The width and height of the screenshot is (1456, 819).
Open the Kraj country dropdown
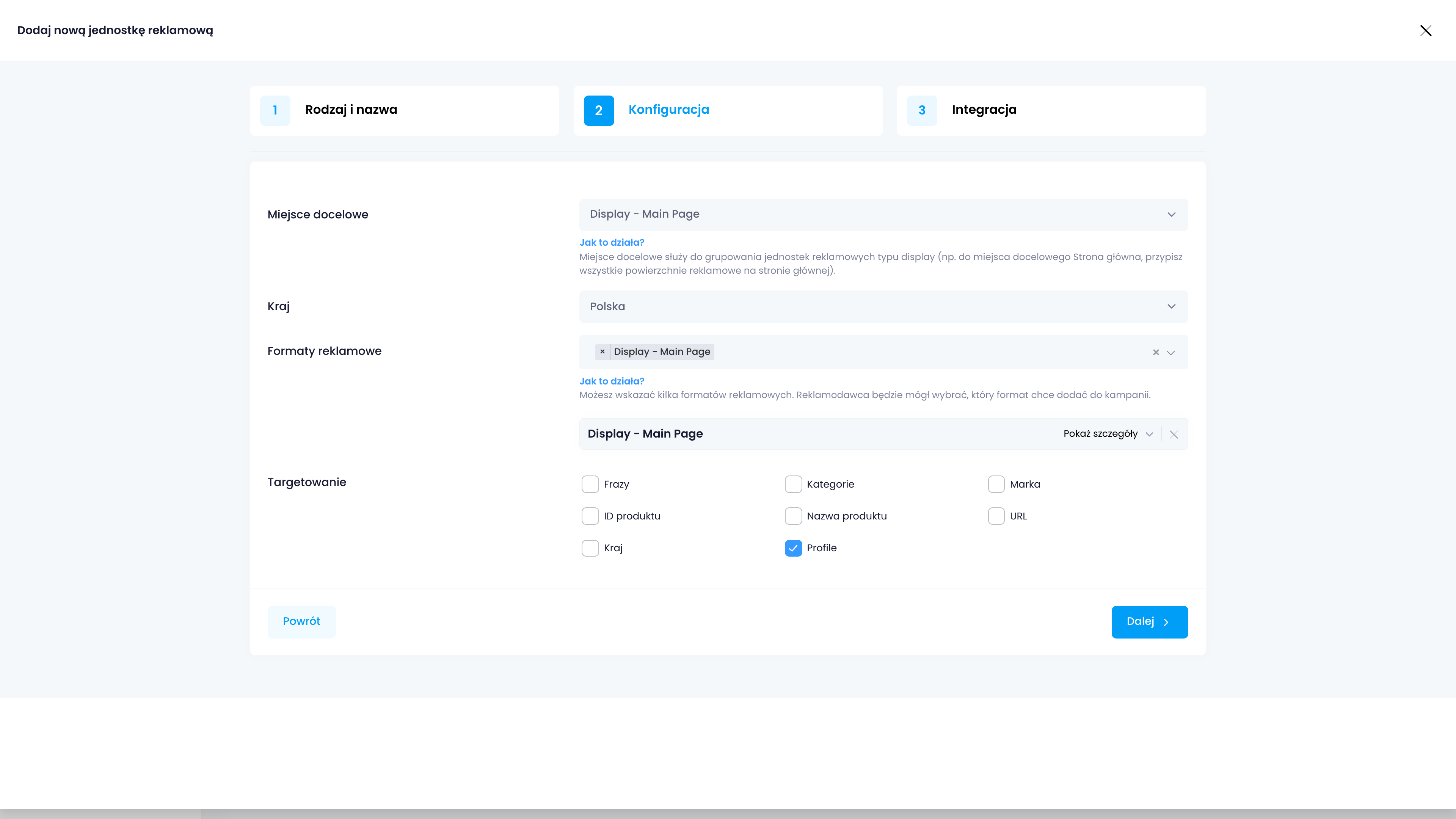click(883, 306)
